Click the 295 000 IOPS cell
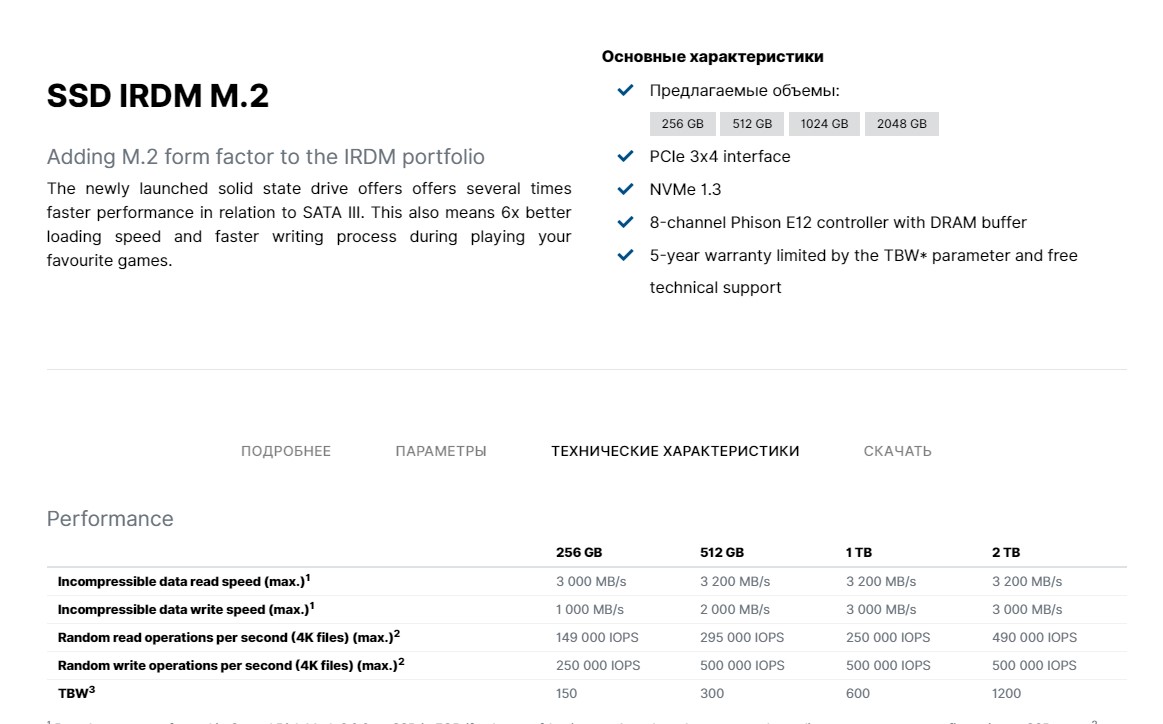The width and height of the screenshot is (1163, 724). (x=742, y=637)
